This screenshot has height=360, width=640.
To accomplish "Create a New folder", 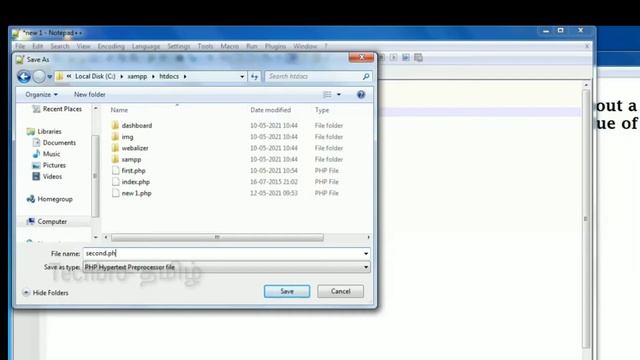I will point(90,94).
